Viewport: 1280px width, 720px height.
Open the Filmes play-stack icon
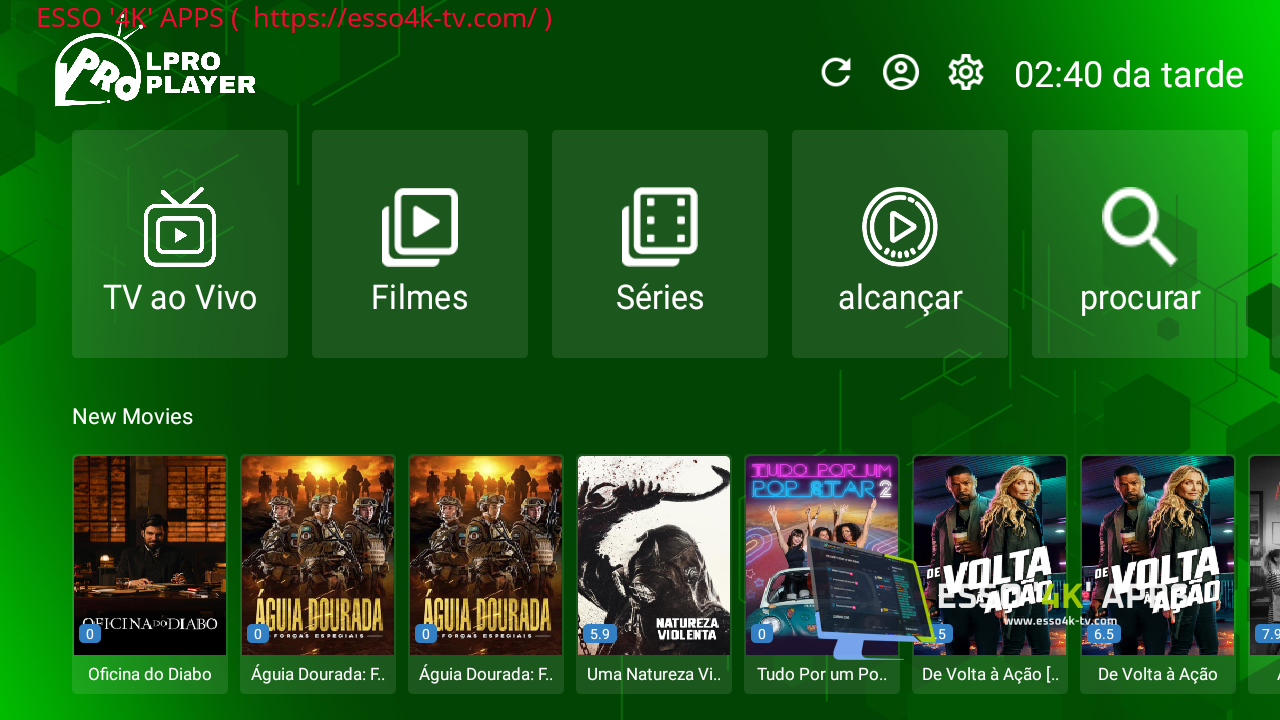coord(420,228)
